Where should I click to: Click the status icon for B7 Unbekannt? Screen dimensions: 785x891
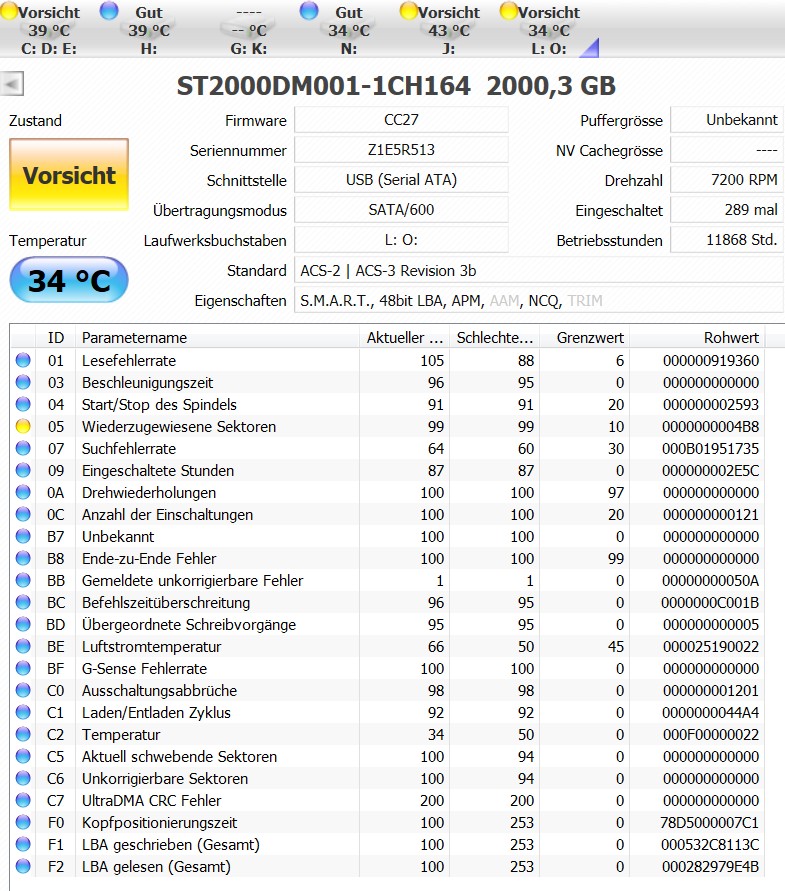23,536
